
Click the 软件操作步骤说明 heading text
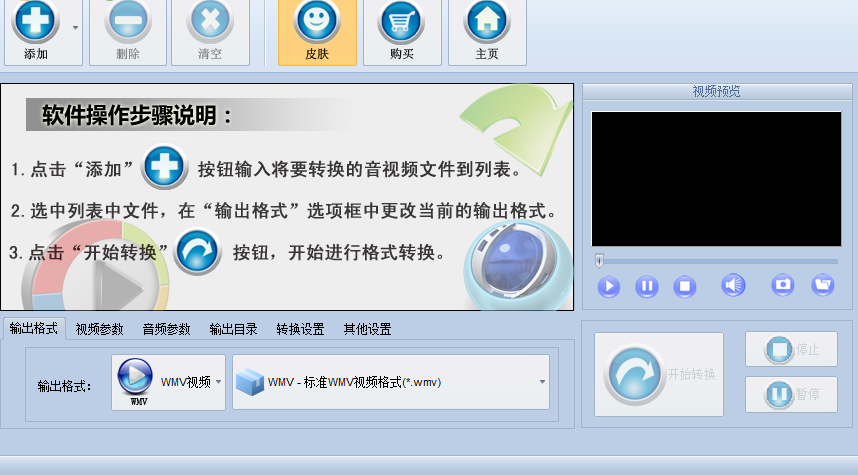[x=137, y=115]
